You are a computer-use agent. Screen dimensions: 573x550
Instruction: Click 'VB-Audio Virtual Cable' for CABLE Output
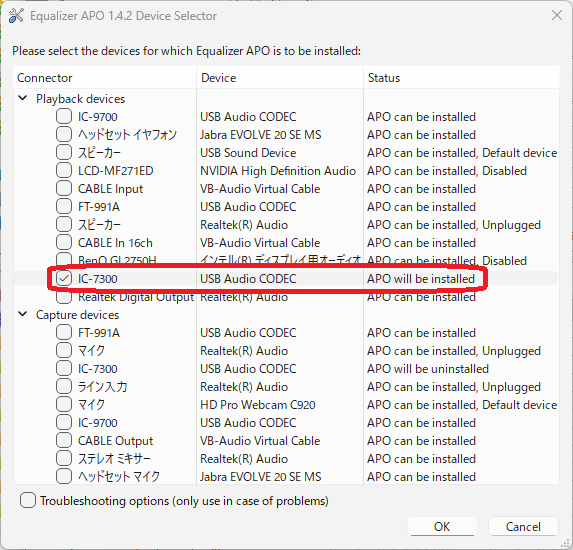[260, 441]
